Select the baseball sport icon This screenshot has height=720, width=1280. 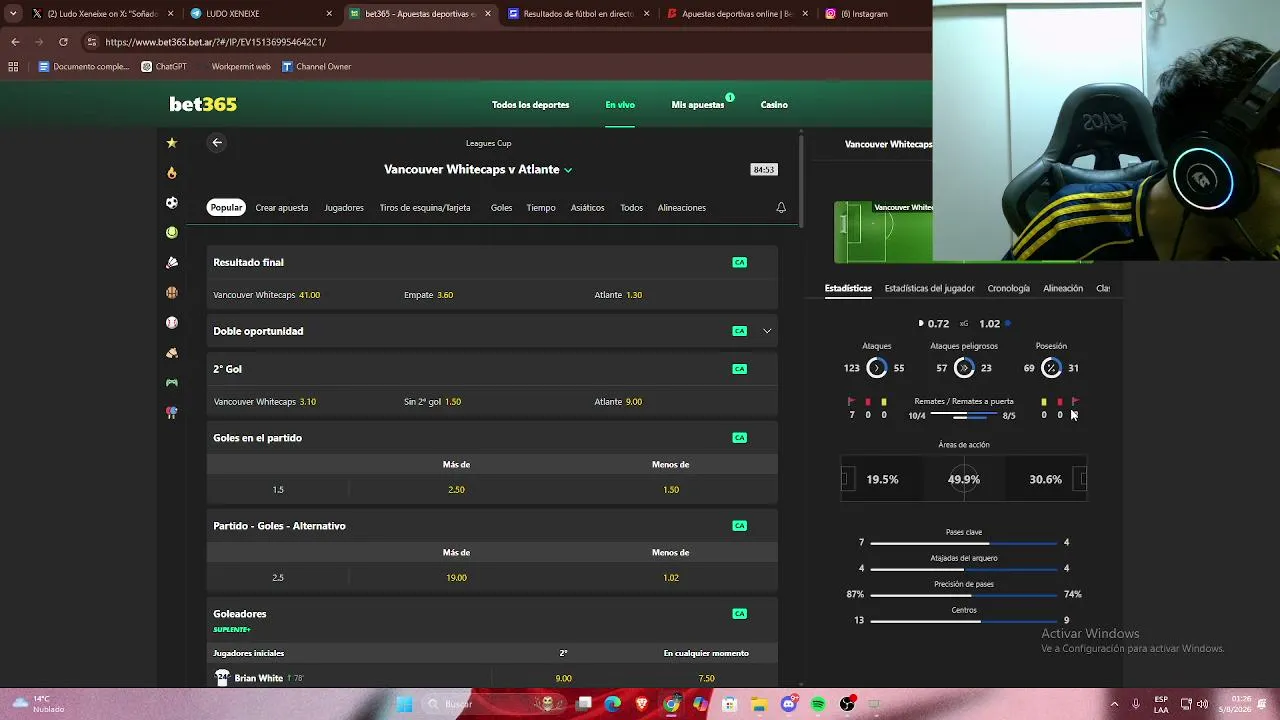[x=172, y=323]
